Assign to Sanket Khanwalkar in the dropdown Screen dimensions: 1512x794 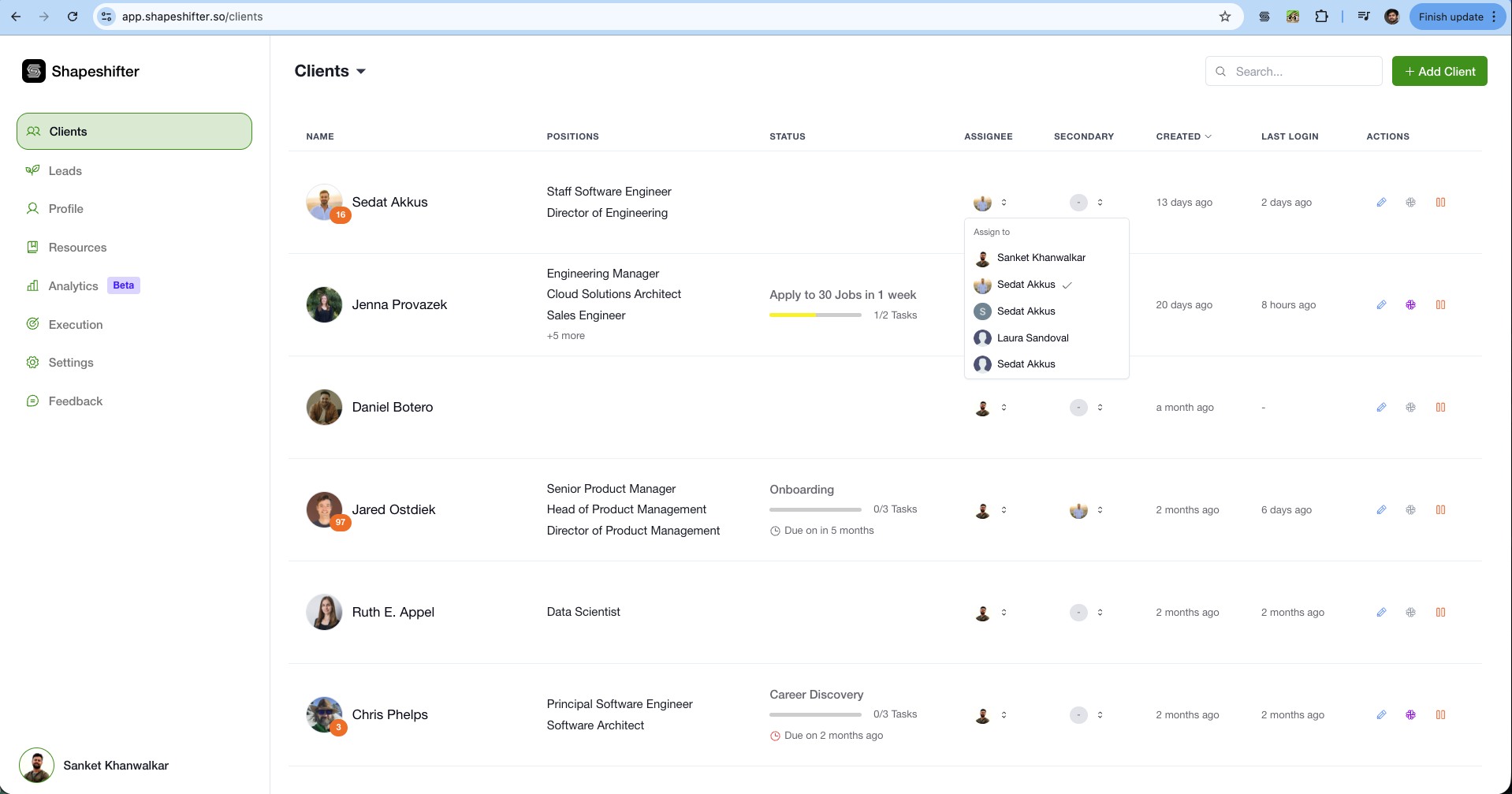click(x=1041, y=258)
